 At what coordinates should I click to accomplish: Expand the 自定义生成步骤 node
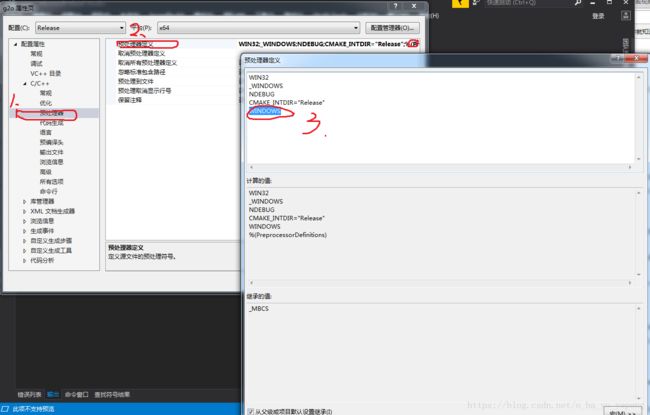tap(25, 241)
